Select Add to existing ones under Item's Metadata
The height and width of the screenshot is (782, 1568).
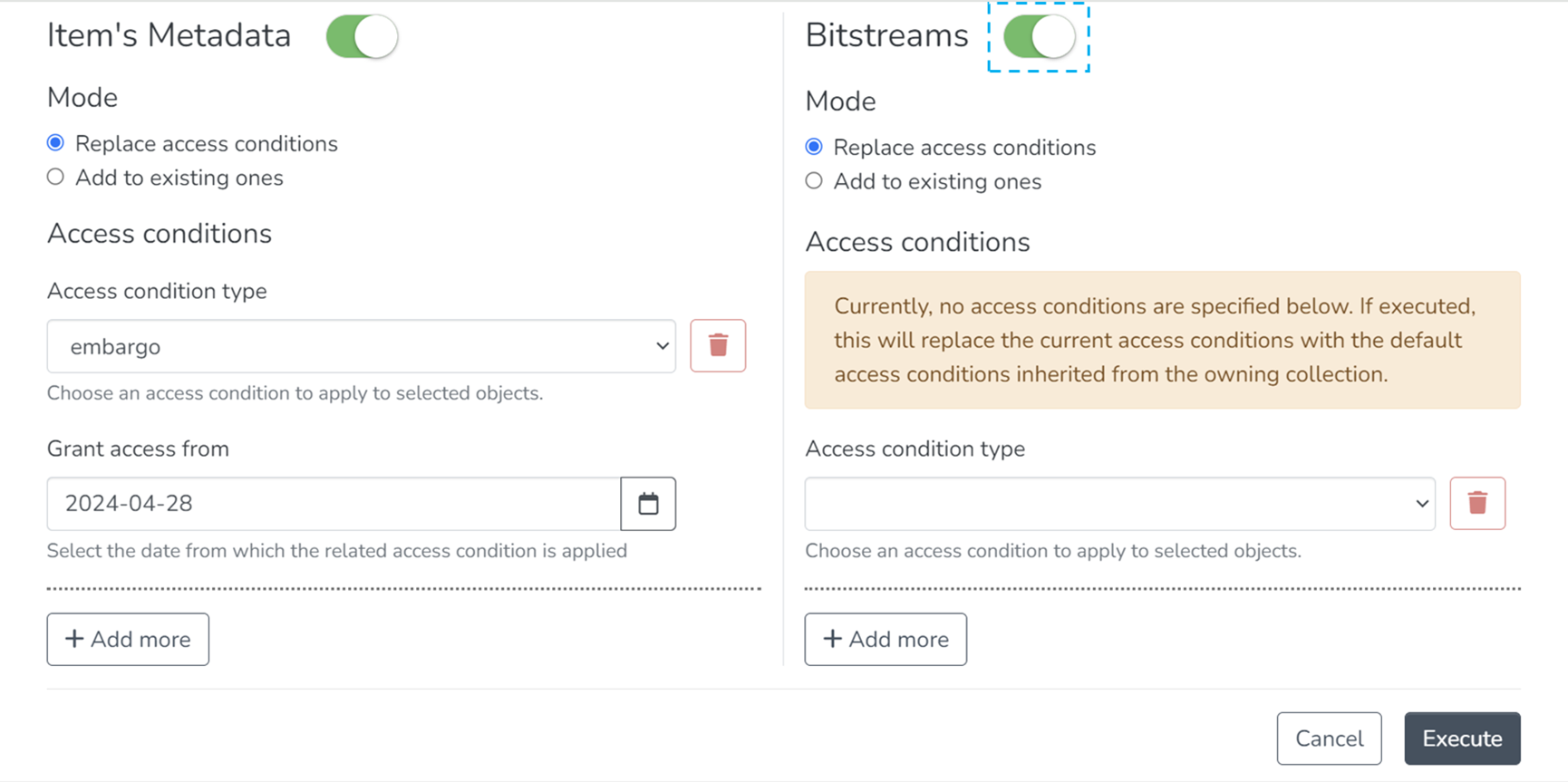(56, 177)
